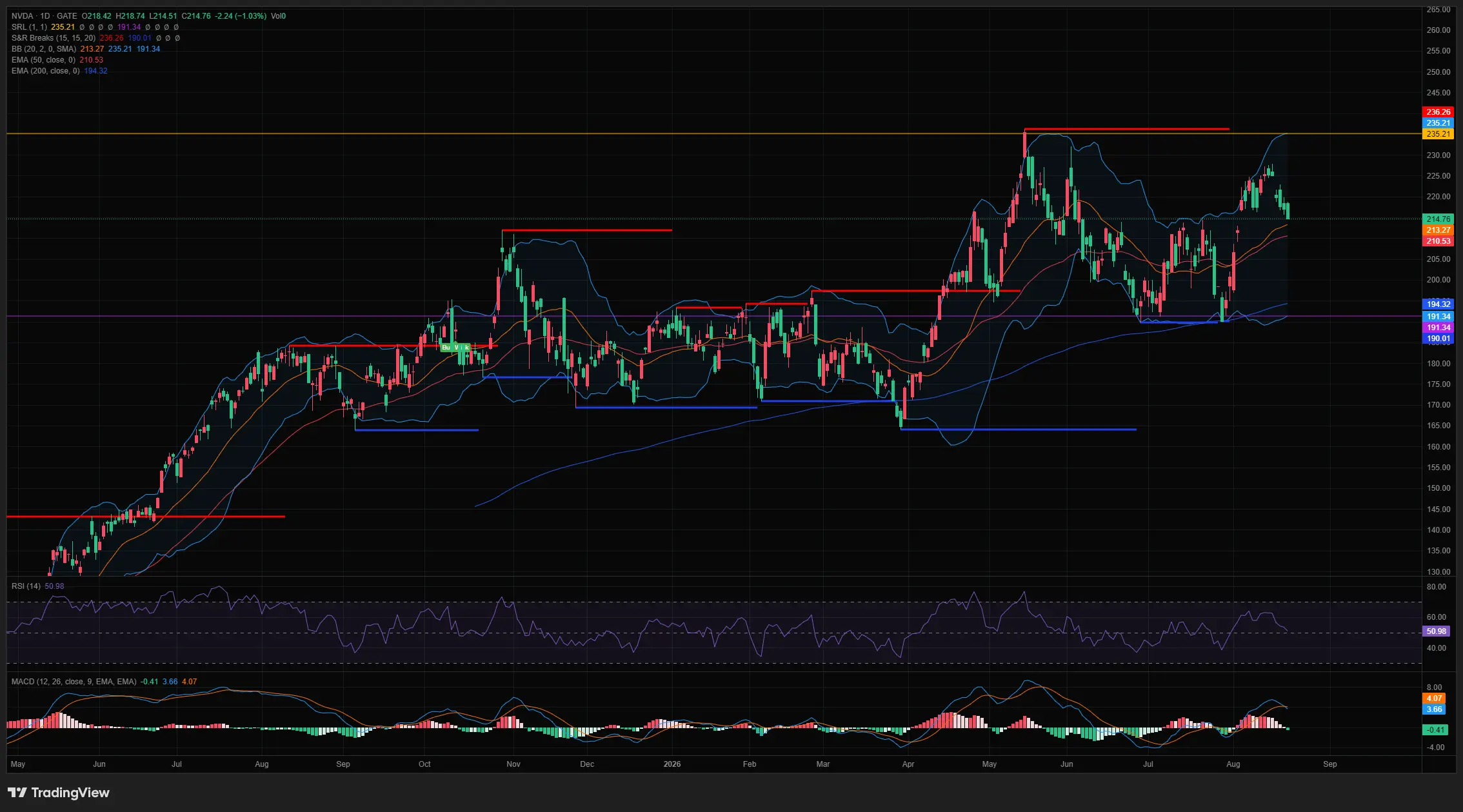Image resolution: width=1463 pixels, height=812 pixels.
Task: Select the NVDA · 1D · GATE symbol title
Action: coord(44,16)
